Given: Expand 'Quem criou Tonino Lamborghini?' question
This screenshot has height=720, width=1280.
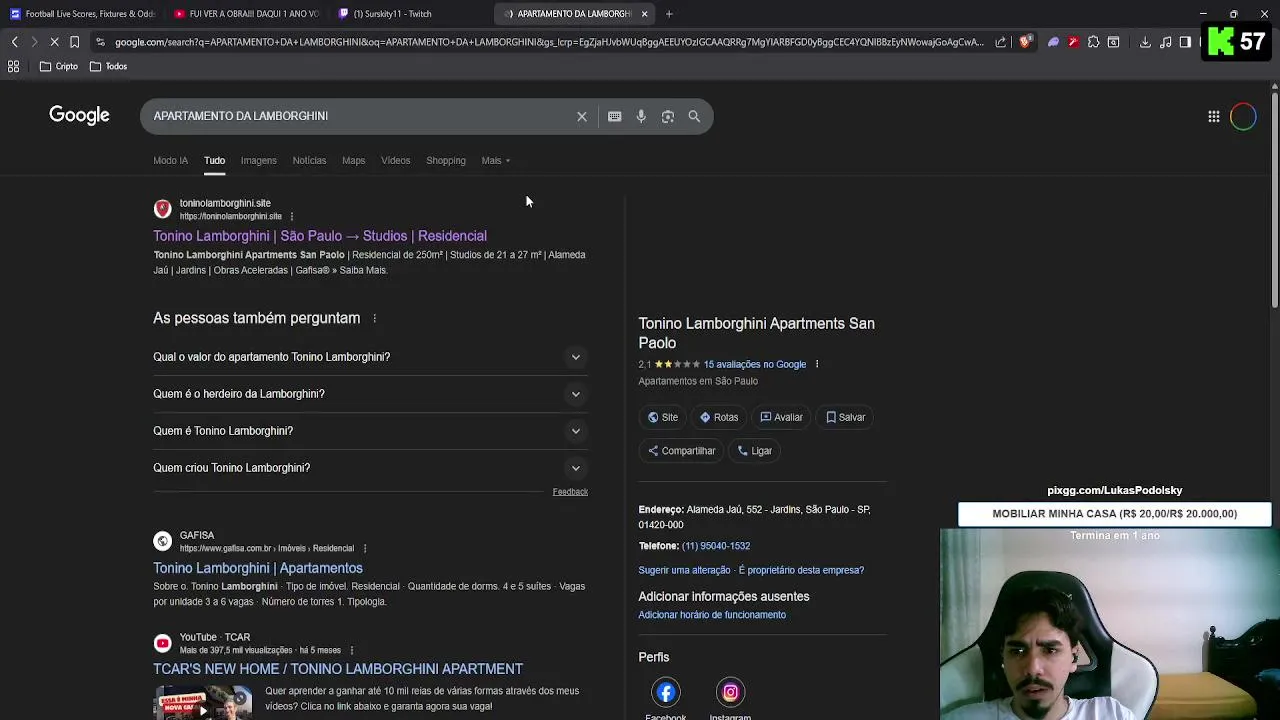Looking at the screenshot, I should tap(370, 468).
